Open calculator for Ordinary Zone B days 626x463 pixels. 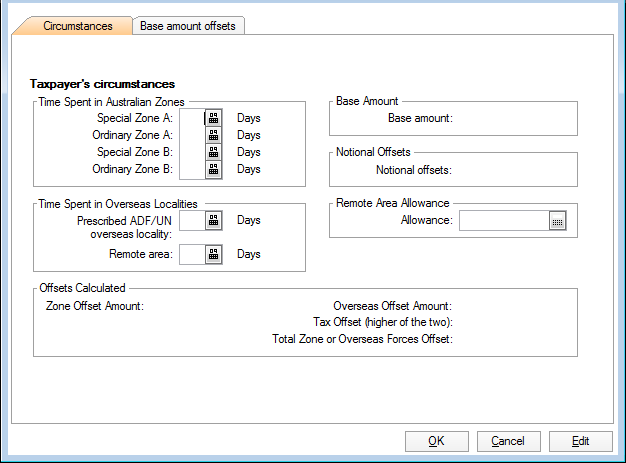click(x=213, y=170)
